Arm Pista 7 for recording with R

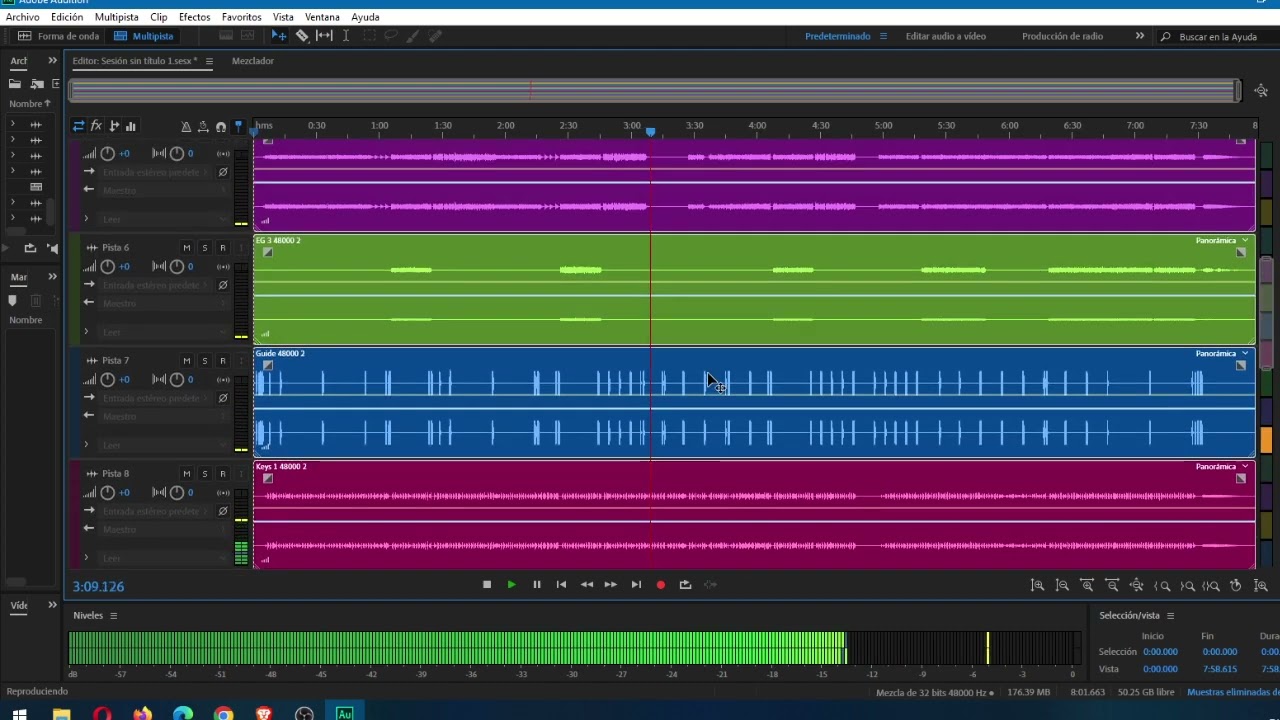coord(223,361)
